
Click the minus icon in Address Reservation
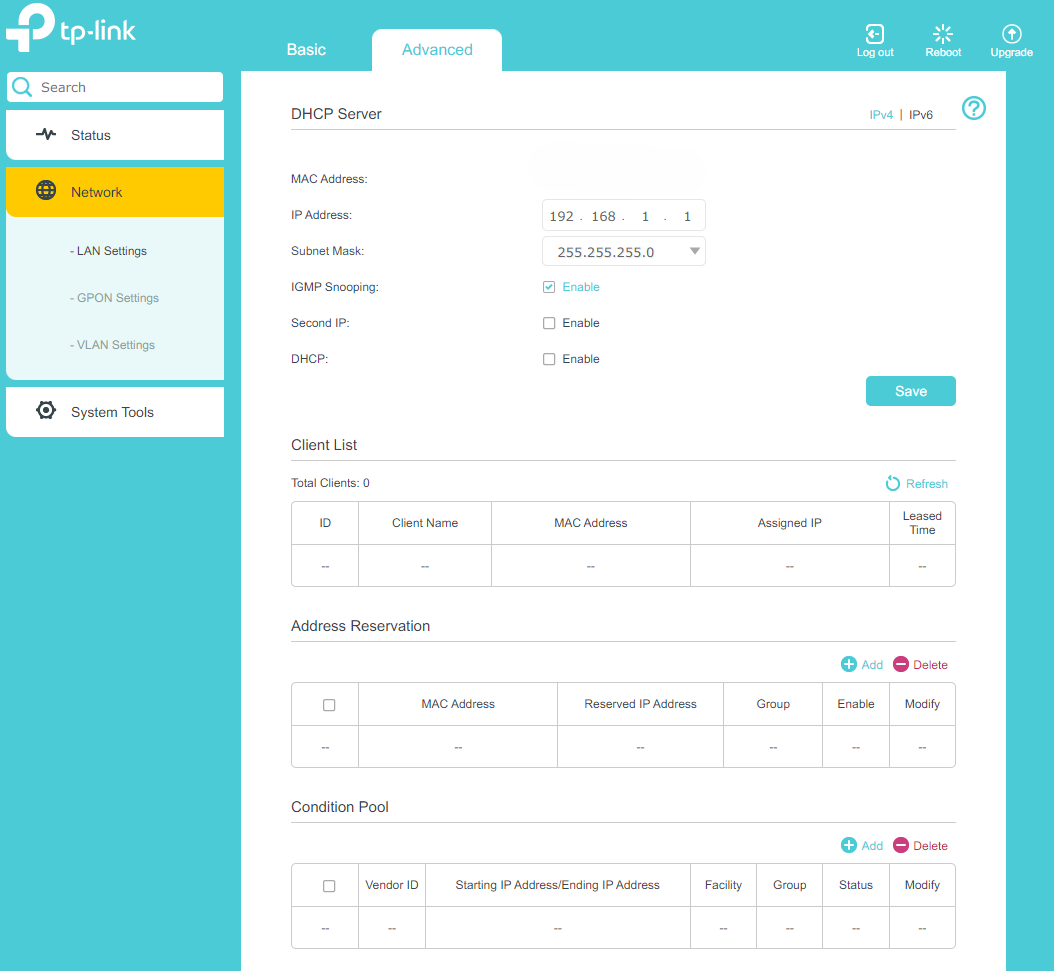901,664
